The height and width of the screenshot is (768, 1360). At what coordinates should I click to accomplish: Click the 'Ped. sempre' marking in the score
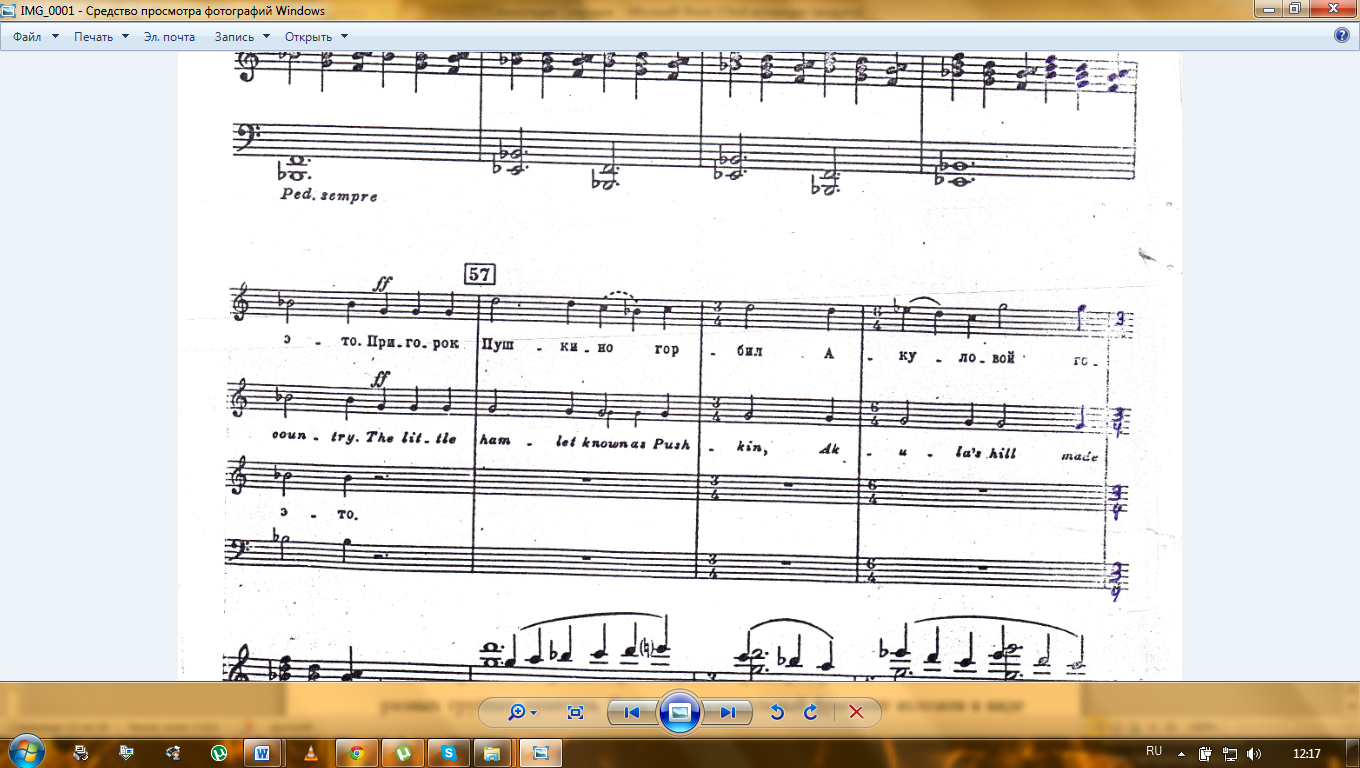point(329,196)
